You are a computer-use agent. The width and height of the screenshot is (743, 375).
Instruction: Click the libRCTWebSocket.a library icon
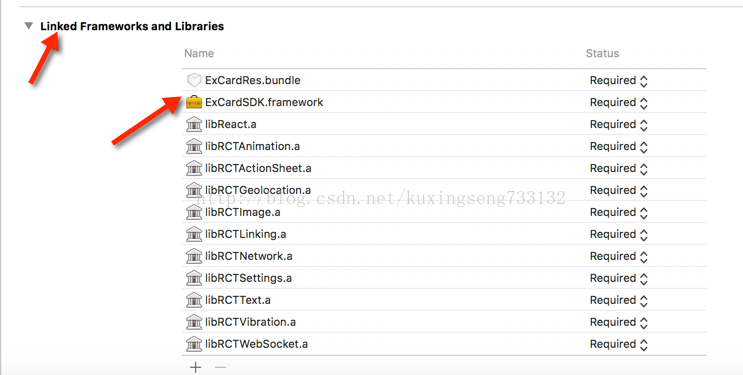click(194, 344)
